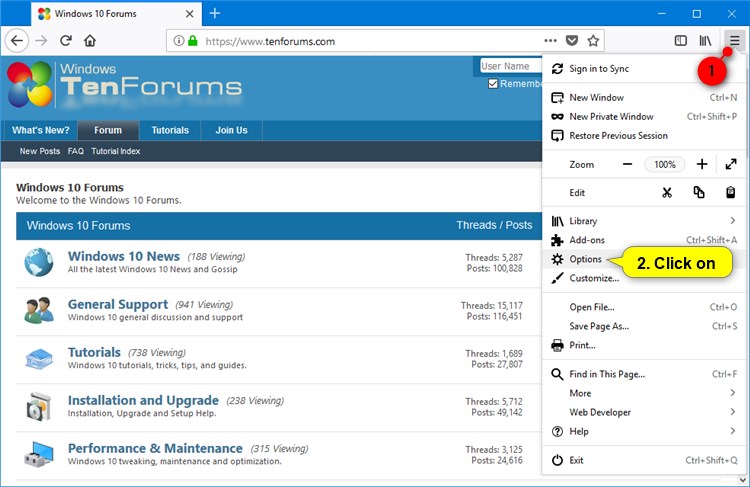Click the Windows 10 News globe icon
Image resolution: width=750 pixels, height=487 pixels.
pyautogui.click(x=39, y=262)
